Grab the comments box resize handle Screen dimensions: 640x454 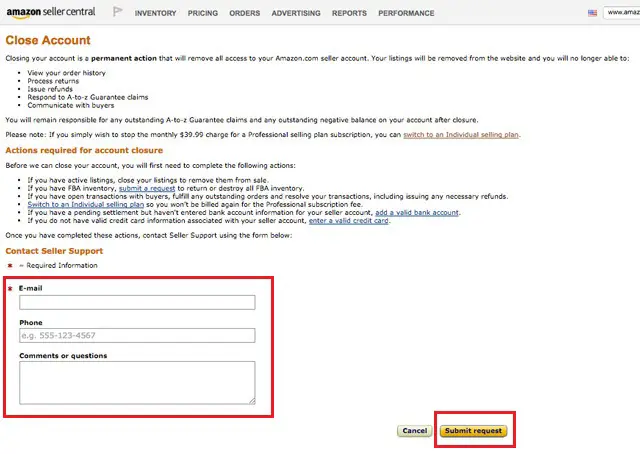pyautogui.click(x=252, y=401)
